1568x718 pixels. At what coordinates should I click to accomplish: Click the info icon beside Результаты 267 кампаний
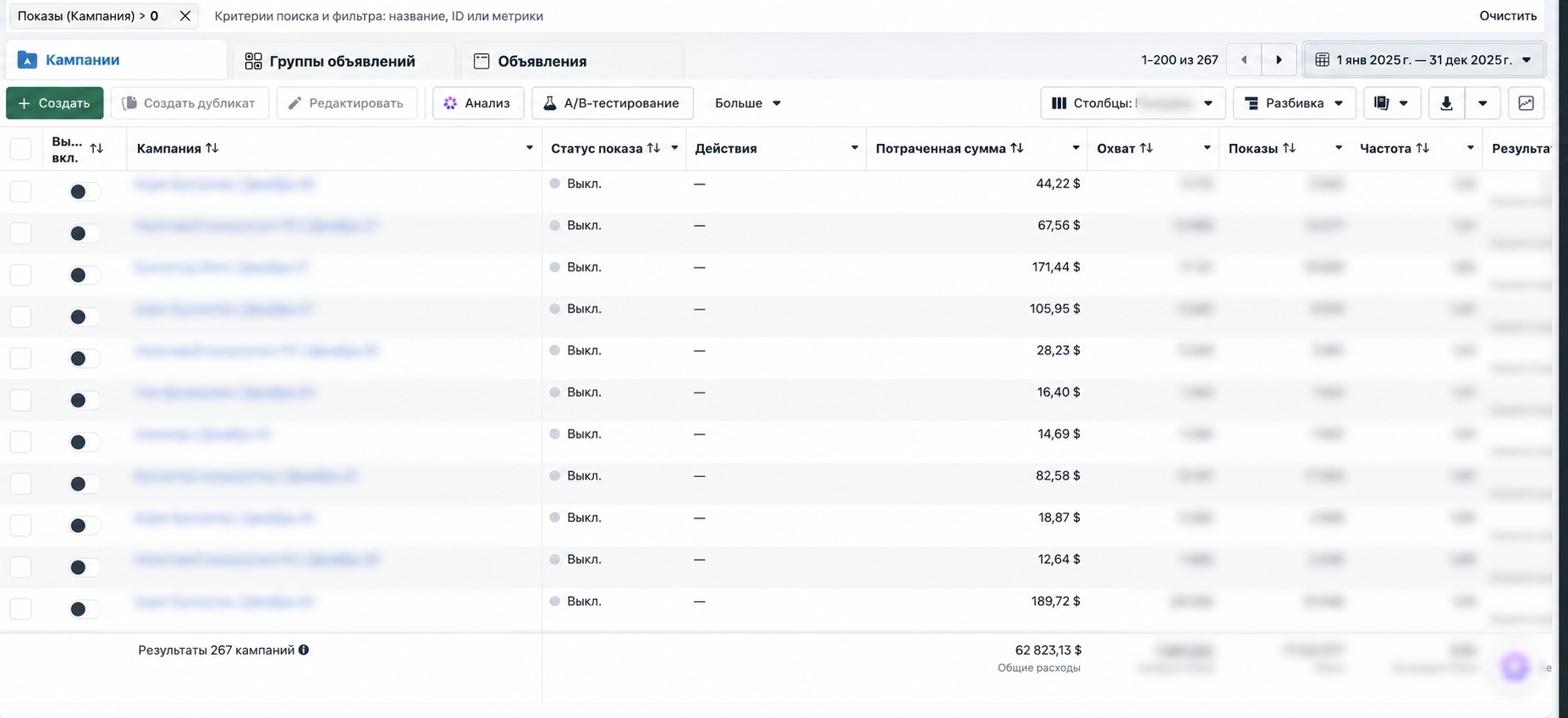click(x=304, y=649)
